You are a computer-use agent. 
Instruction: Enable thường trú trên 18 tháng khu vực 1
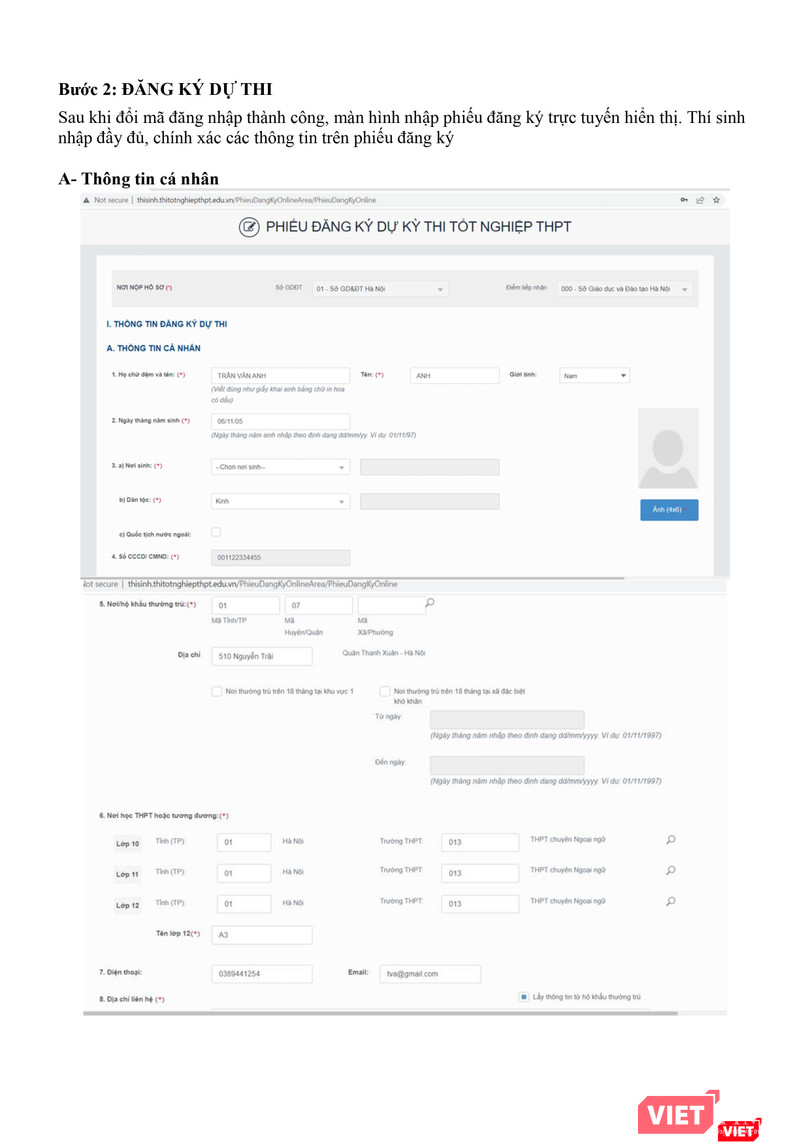[217, 691]
